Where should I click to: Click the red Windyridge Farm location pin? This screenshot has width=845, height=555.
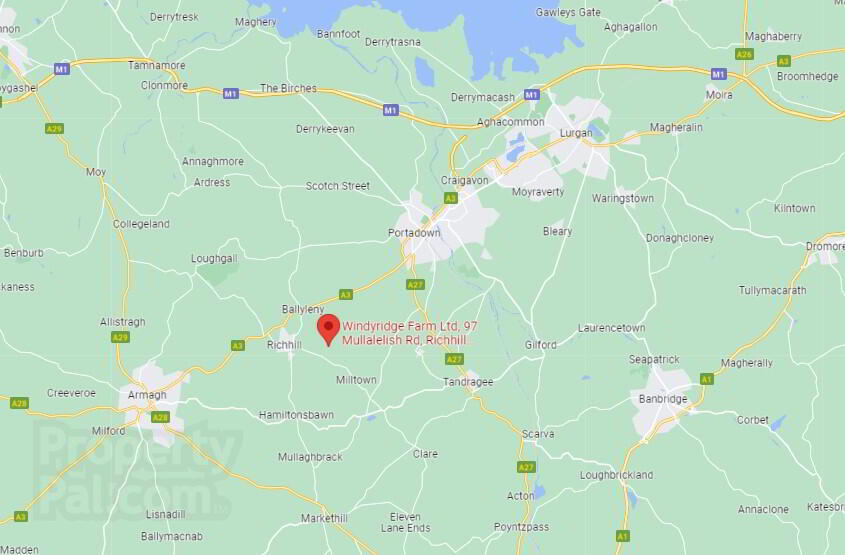tap(328, 330)
